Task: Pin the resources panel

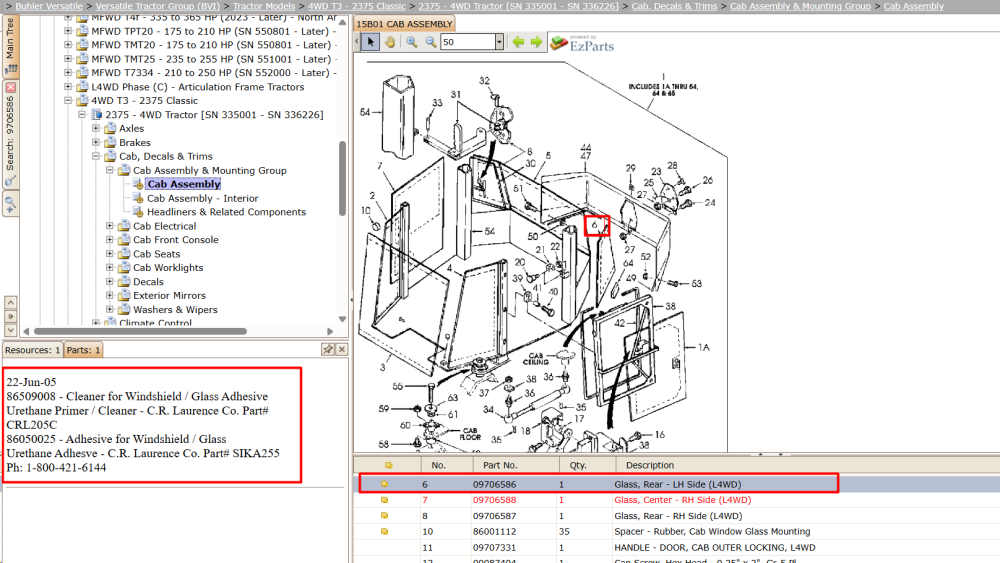Action: [328, 349]
